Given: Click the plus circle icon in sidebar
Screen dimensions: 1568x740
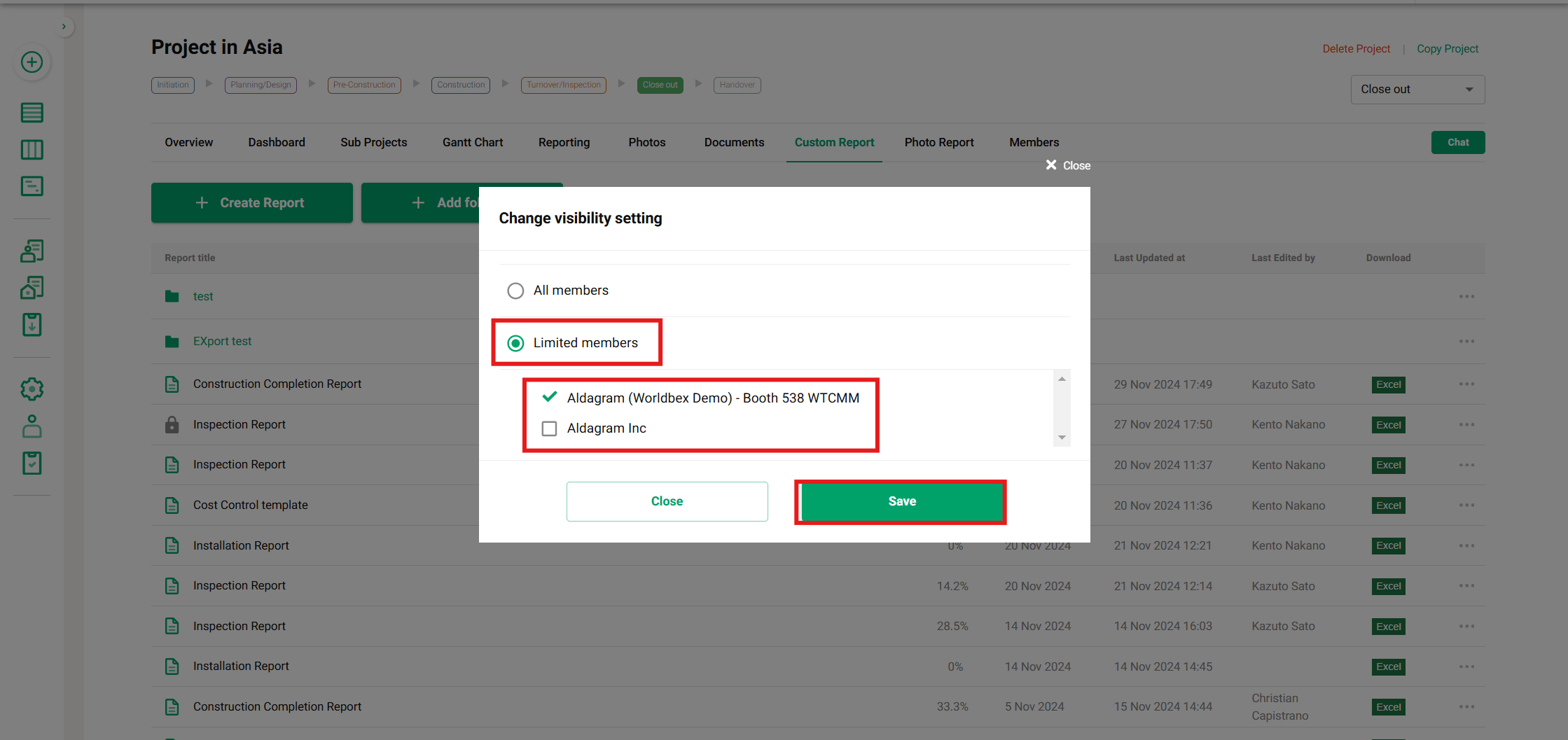Looking at the screenshot, I should 32,62.
